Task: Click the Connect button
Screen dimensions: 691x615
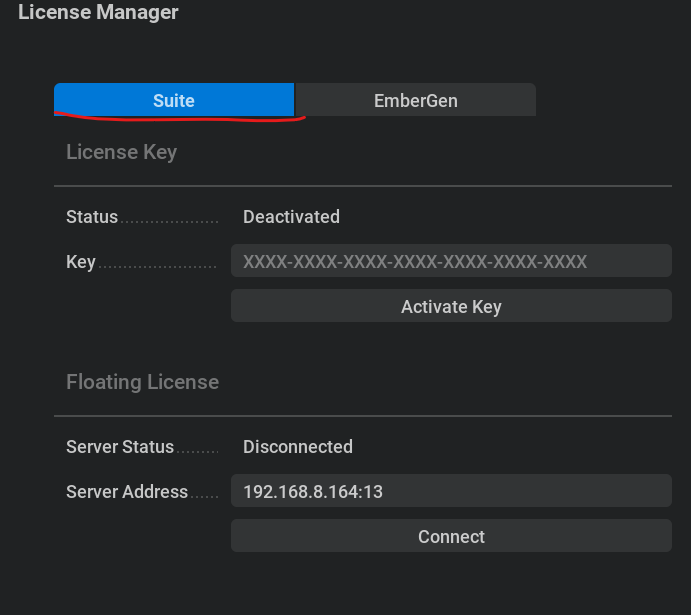Action: (451, 536)
